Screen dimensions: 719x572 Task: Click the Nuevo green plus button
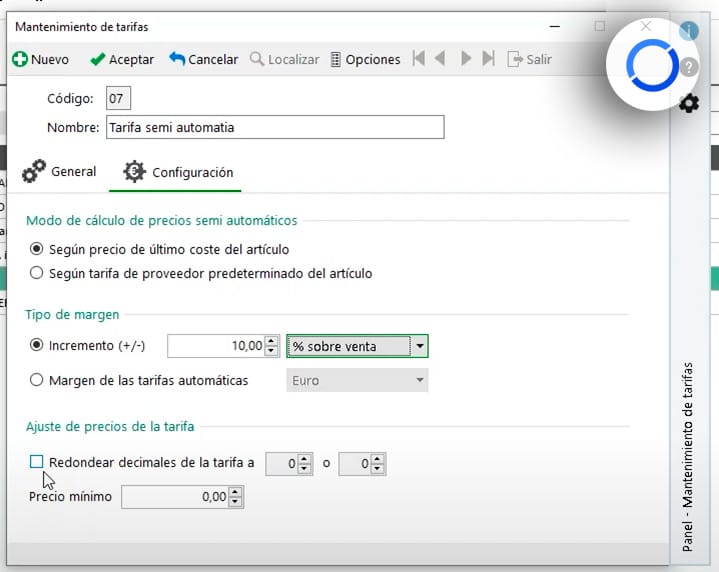coord(40,60)
